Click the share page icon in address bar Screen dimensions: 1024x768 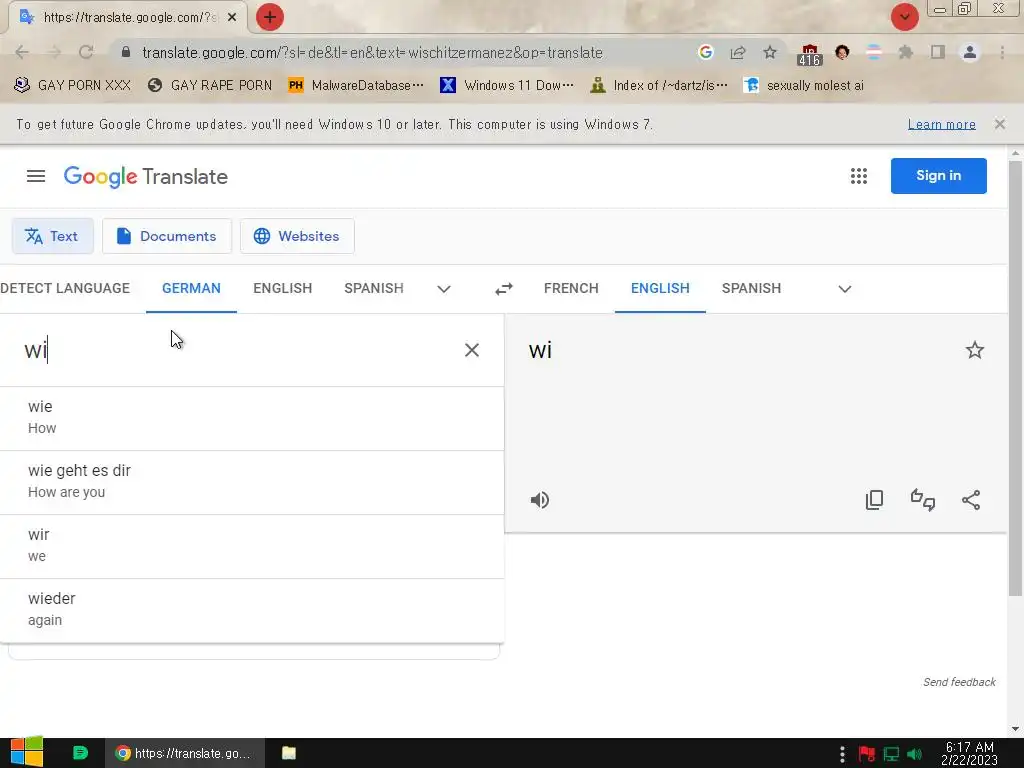[738, 52]
